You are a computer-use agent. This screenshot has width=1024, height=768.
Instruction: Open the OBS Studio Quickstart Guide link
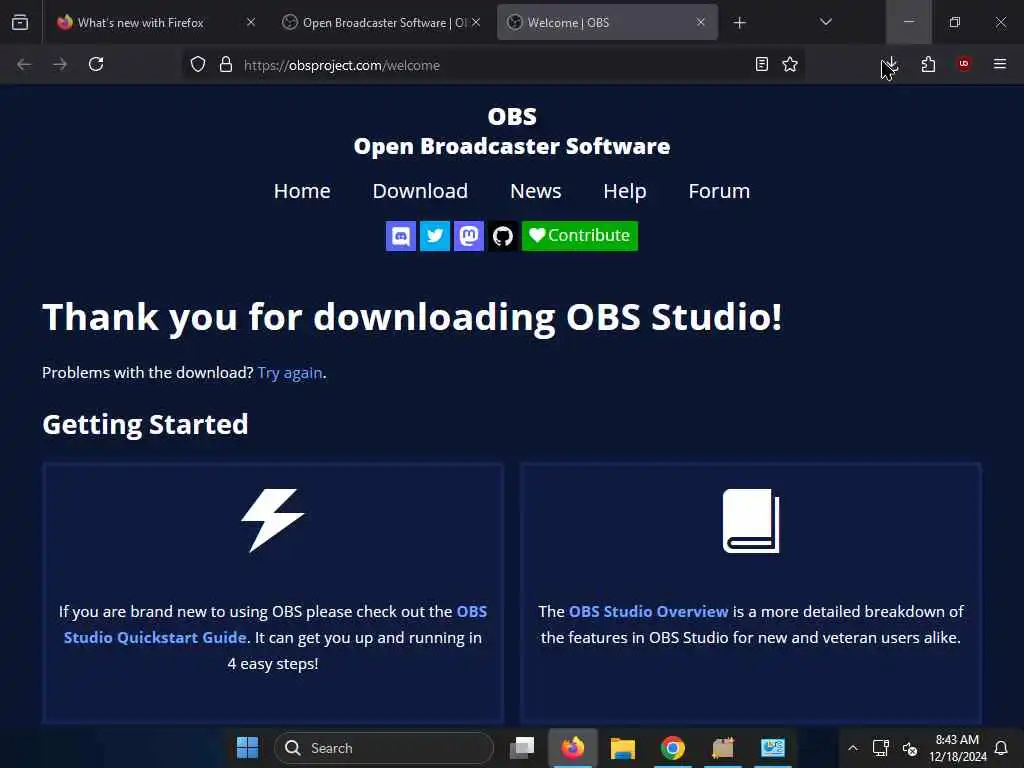pyautogui.click(x=275, y=624)
